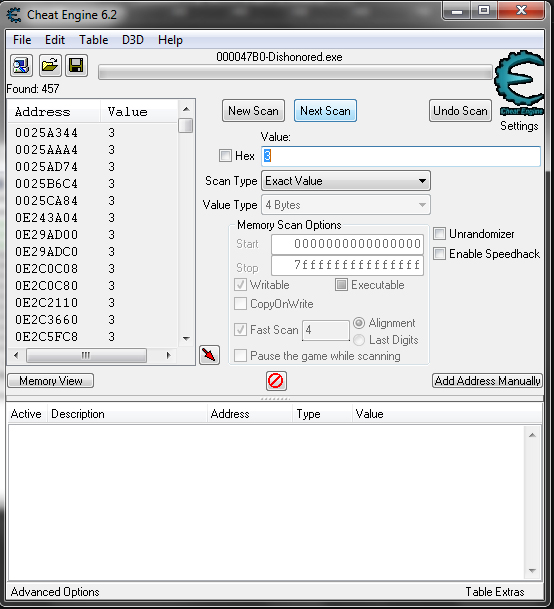The height and width of the screenshot is (609, 554).
Task: Click the red clear list circle icon
Action: [276, 381]
